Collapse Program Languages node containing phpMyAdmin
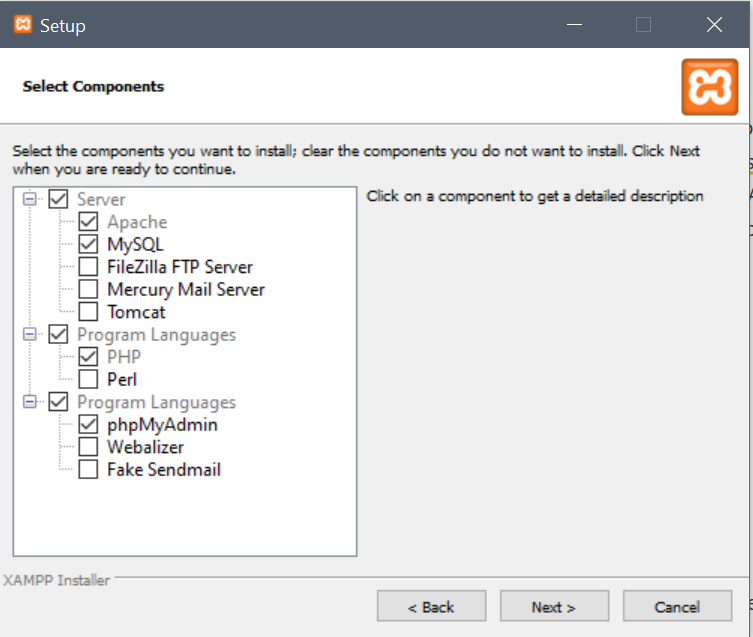 [x=30, y=402]
